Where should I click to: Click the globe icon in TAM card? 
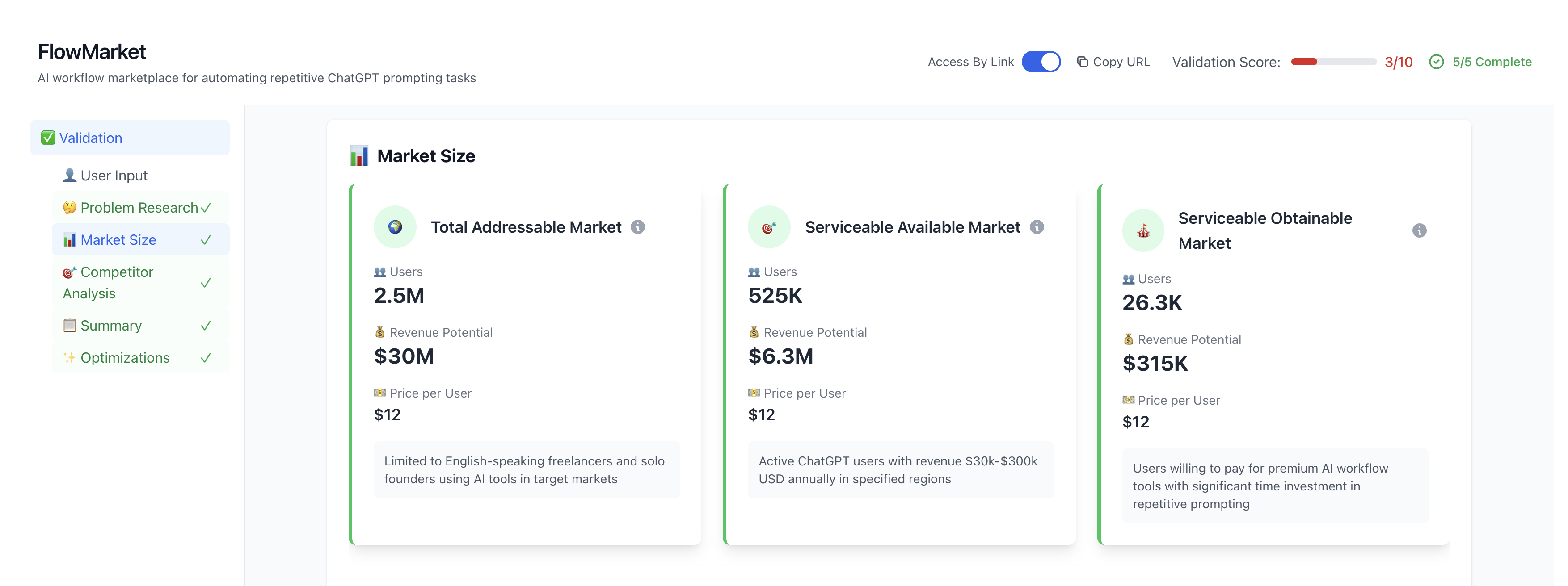point(395,227)
